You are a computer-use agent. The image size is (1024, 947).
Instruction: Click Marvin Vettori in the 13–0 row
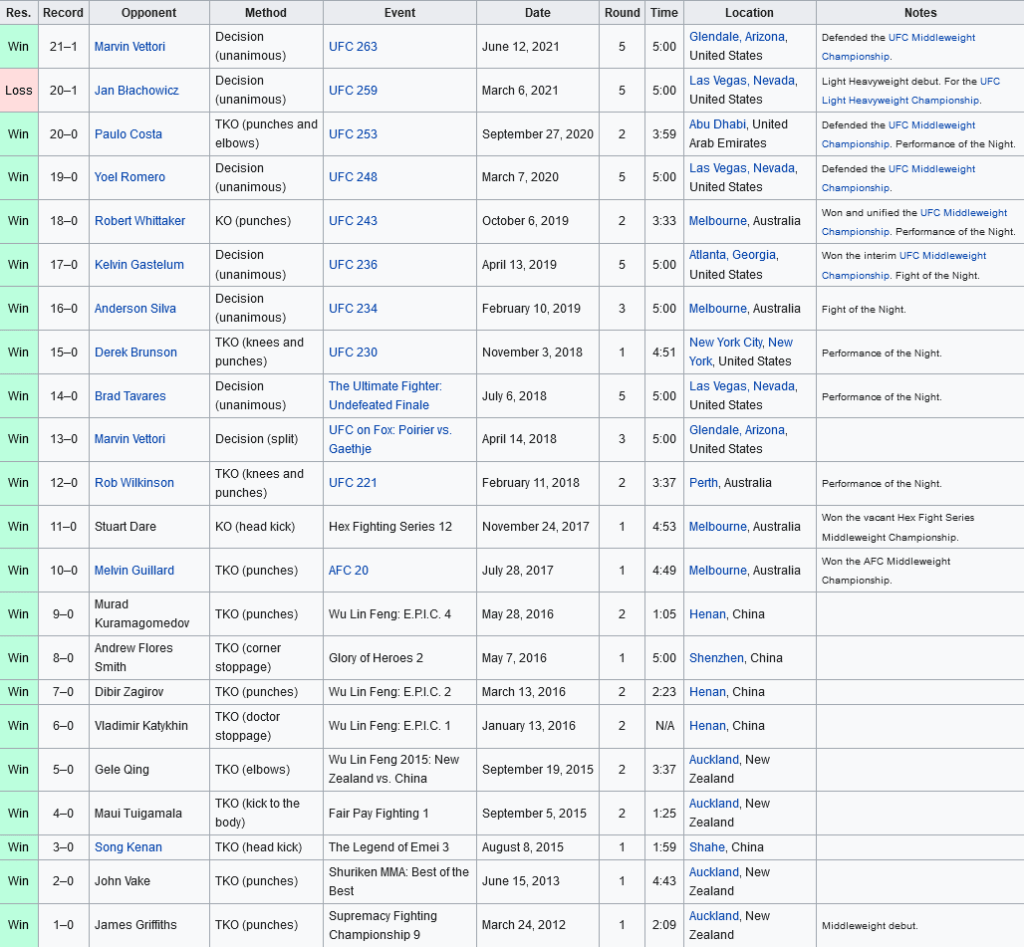point(129,439)
